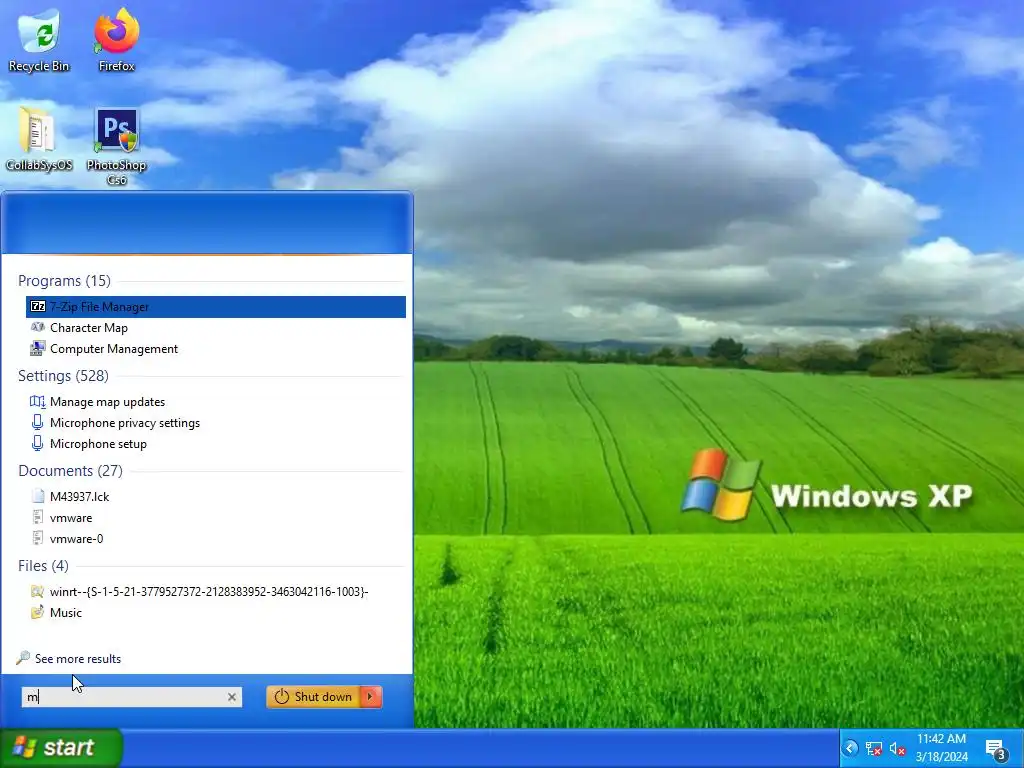Open the Shut down options arrow
The height and width of the screenshot is (768, 1024).
(x=370, y=697)
